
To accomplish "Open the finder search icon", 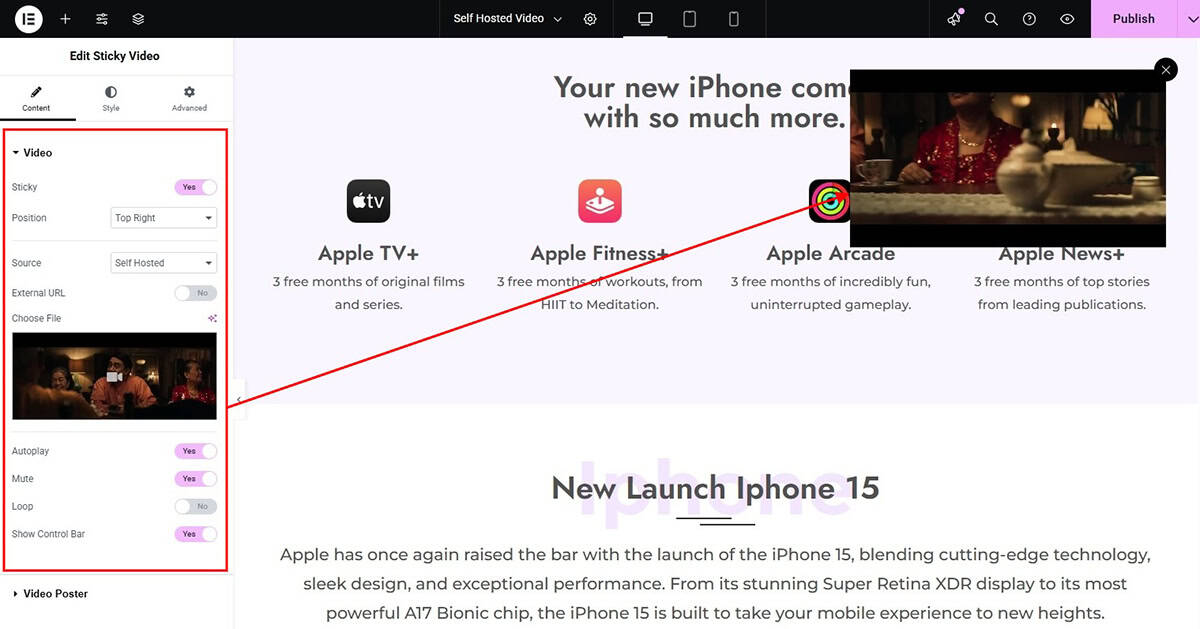I will (991, 19).
